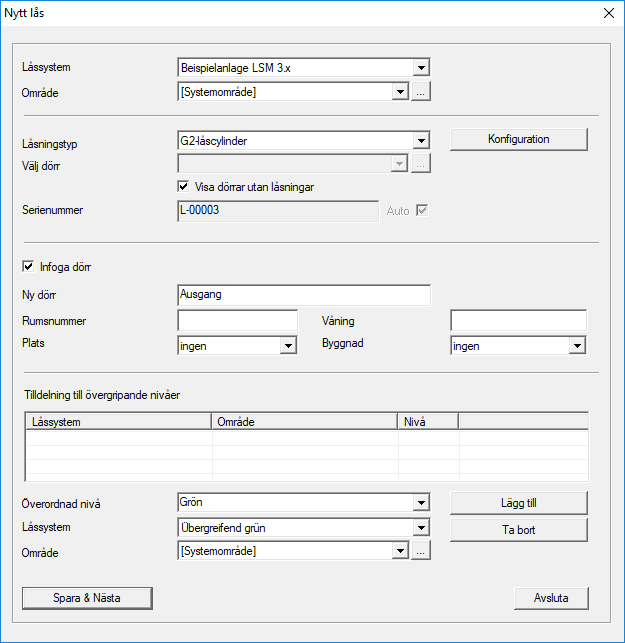Expand the Byggnad dropdown
This screenshot has width=625, height=643.
tap(576, 345)
